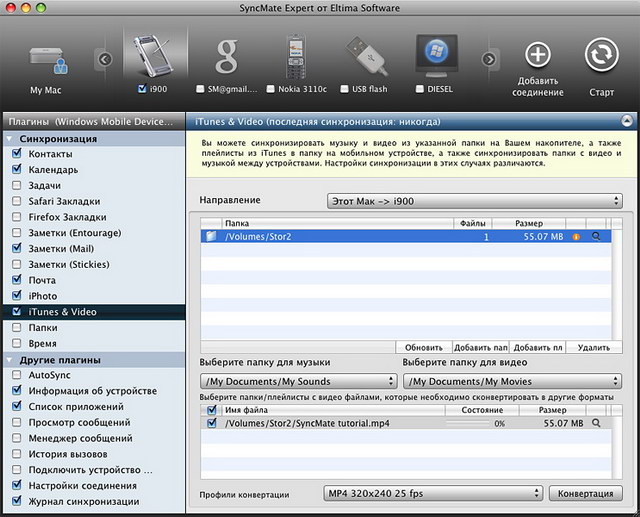
Task: Select the DIESEL Windows PC icon
Action: pyautogui.click(x=436, y=57)
